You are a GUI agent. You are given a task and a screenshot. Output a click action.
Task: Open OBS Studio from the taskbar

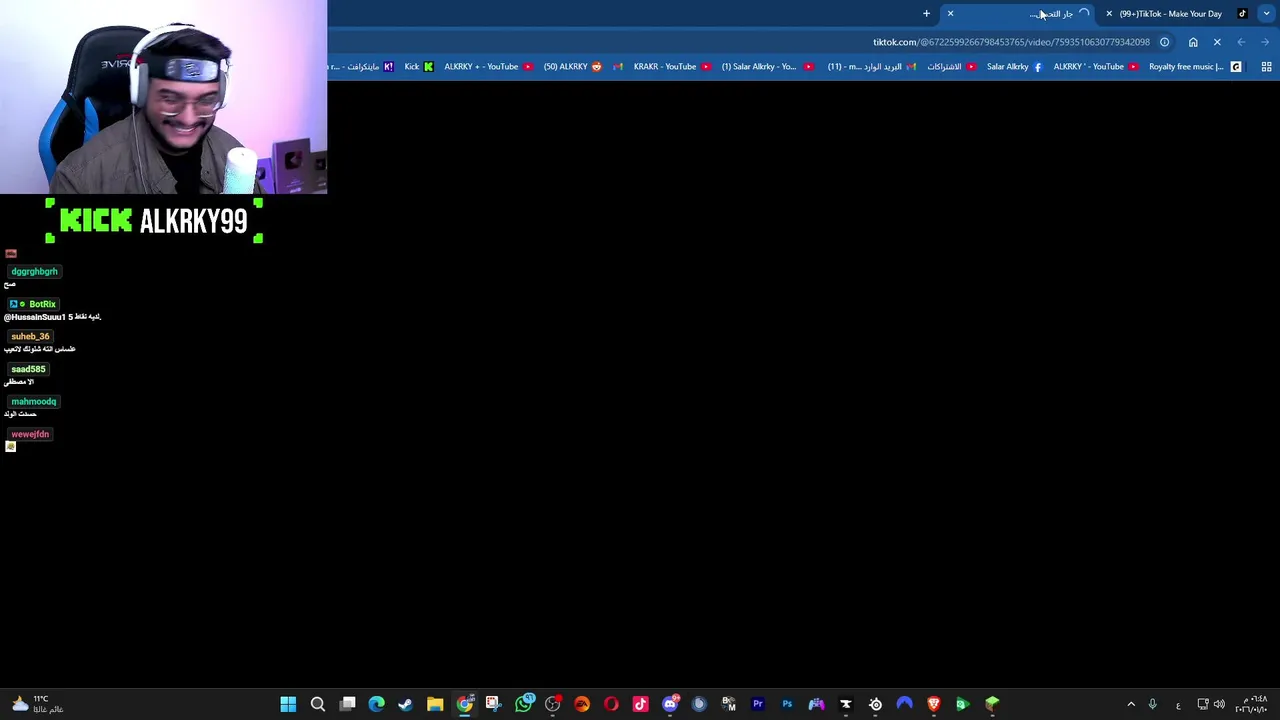coord(553,704)
